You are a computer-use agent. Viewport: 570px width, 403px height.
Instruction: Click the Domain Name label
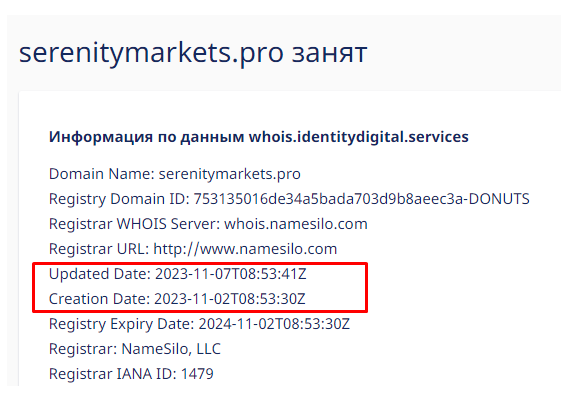[x=102, y=174]
